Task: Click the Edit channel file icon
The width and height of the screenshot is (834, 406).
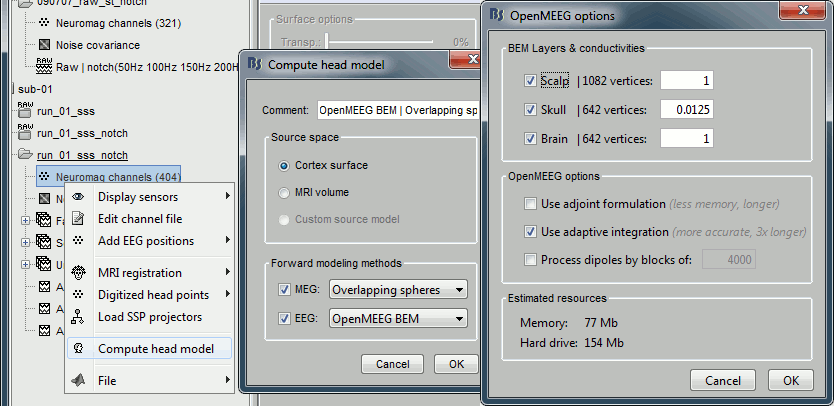Action: tap(78, 219)
